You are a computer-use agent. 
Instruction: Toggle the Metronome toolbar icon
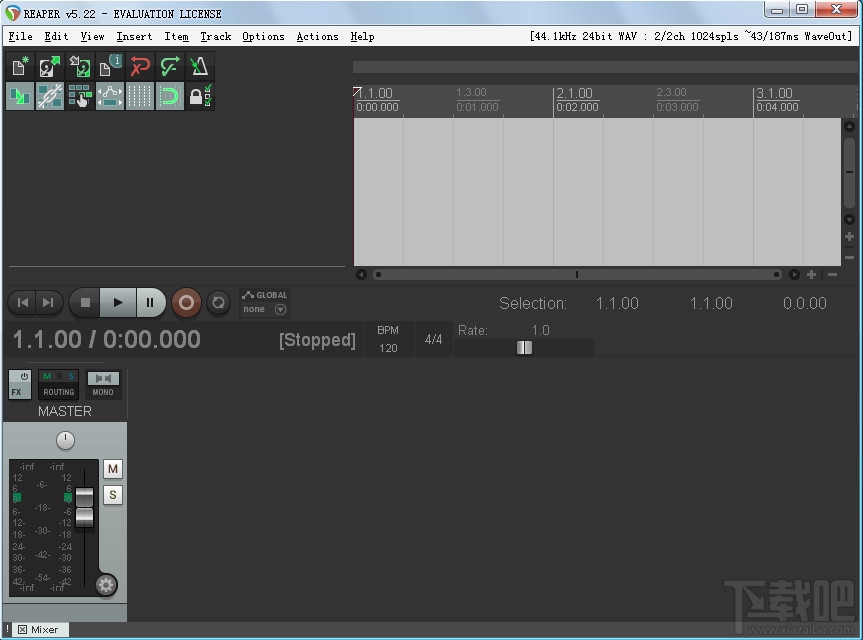pos(199,67)
